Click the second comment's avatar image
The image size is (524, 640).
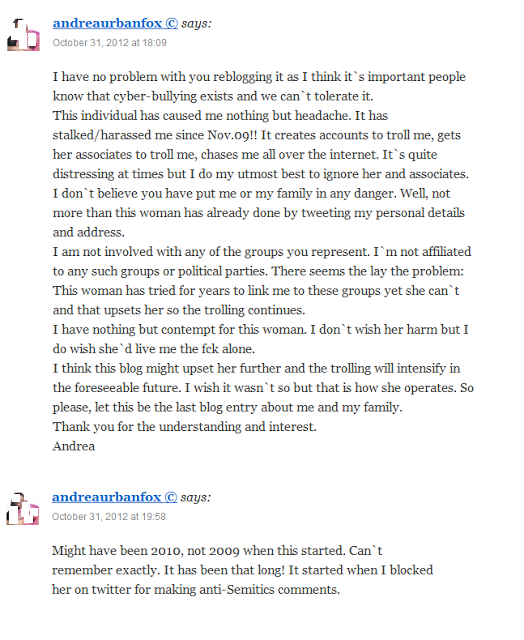coord(23,509)
